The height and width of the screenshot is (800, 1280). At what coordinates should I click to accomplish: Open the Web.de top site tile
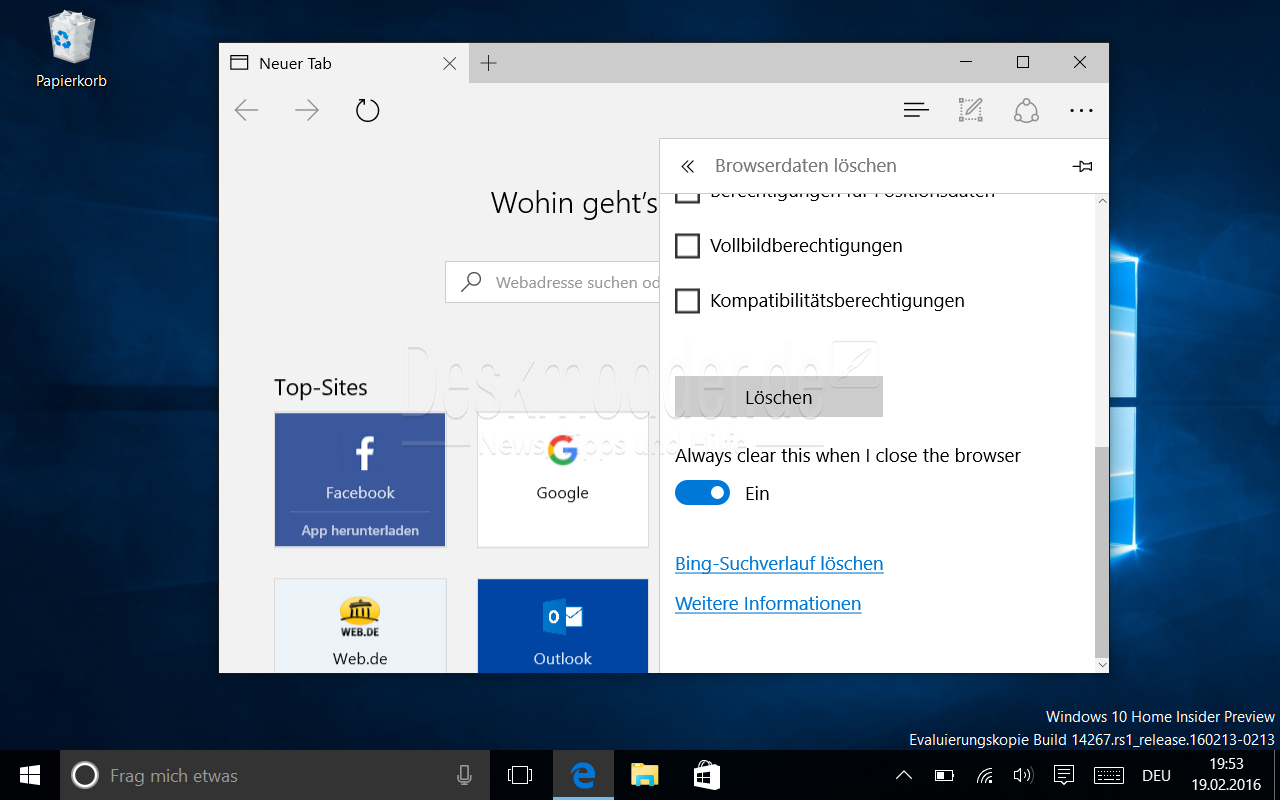360,626
